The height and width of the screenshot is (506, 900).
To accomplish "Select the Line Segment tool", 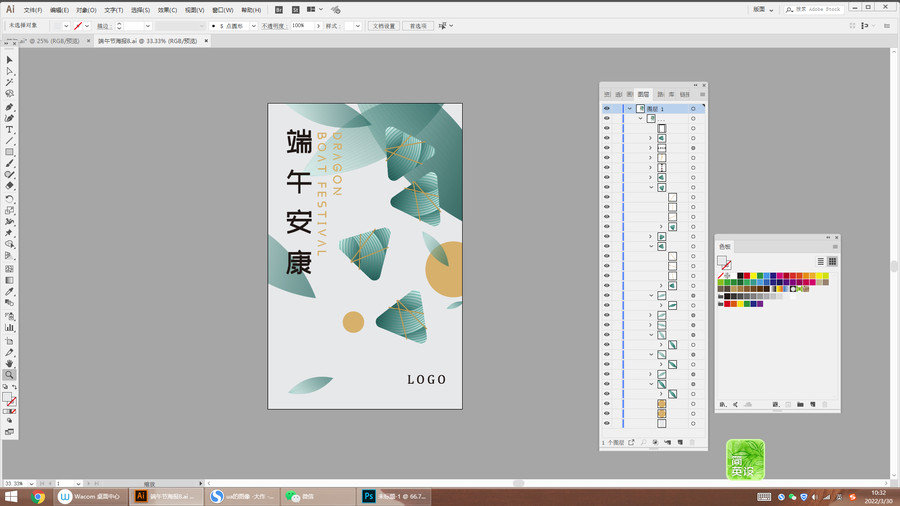I will tap(9, 141).
